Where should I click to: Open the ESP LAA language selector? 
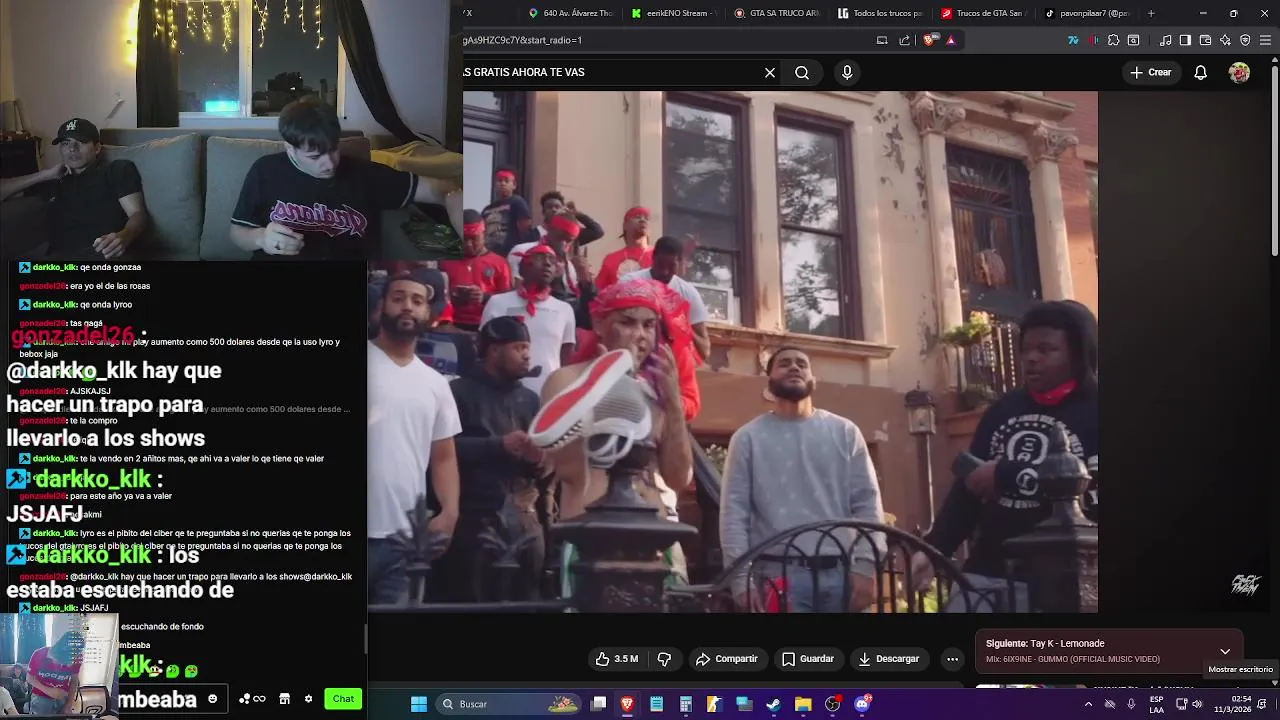1157,704
